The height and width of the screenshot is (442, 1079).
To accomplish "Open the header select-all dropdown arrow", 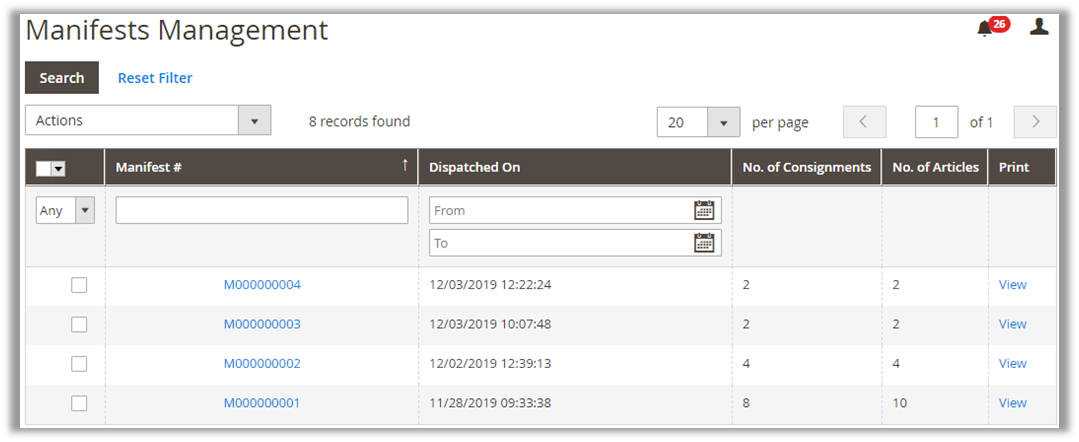I will [58, 169].
